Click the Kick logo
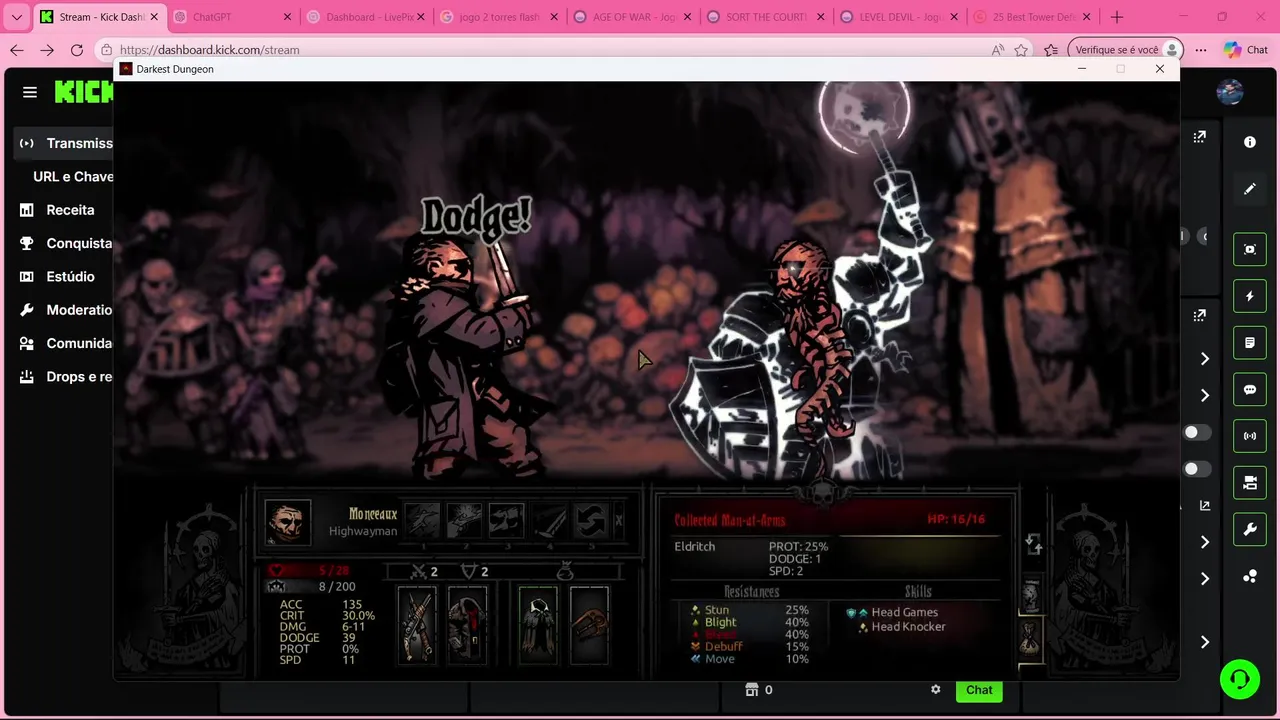 84,92
